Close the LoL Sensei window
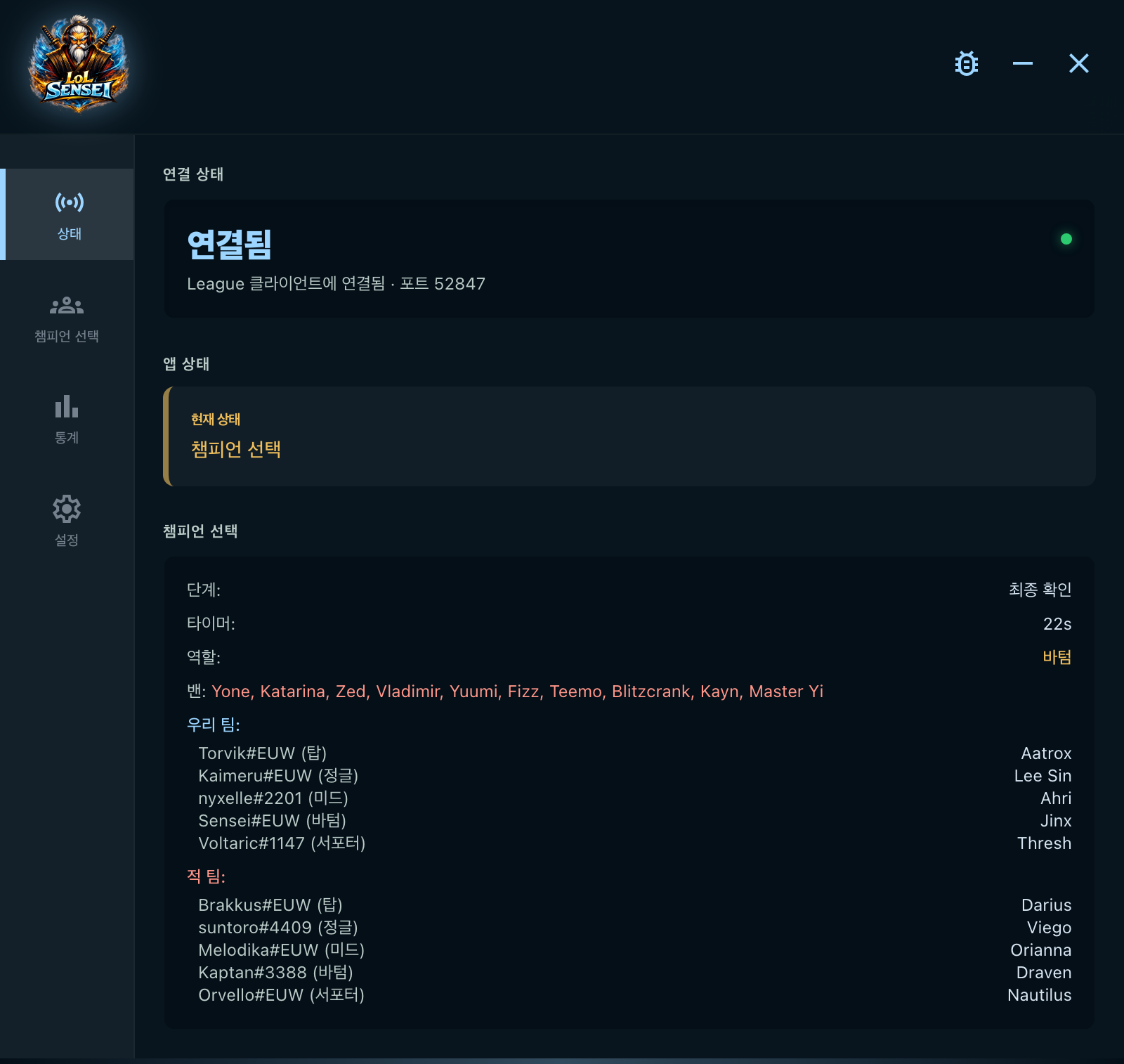This screenshot has height=1064, width=1124. (1079, 63)
